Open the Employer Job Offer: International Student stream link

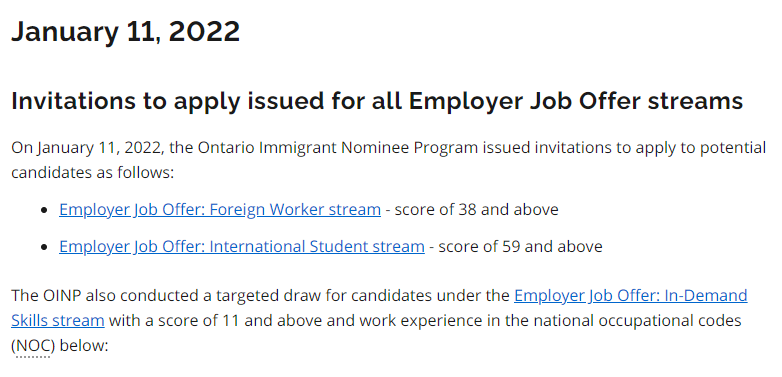point(242,246)
